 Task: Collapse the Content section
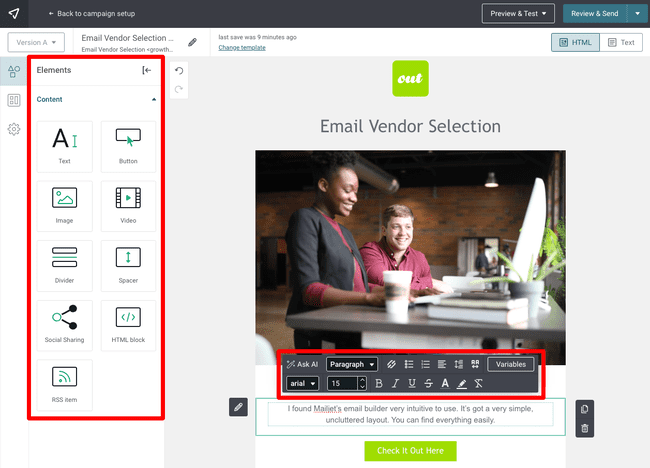pos(153,100)
